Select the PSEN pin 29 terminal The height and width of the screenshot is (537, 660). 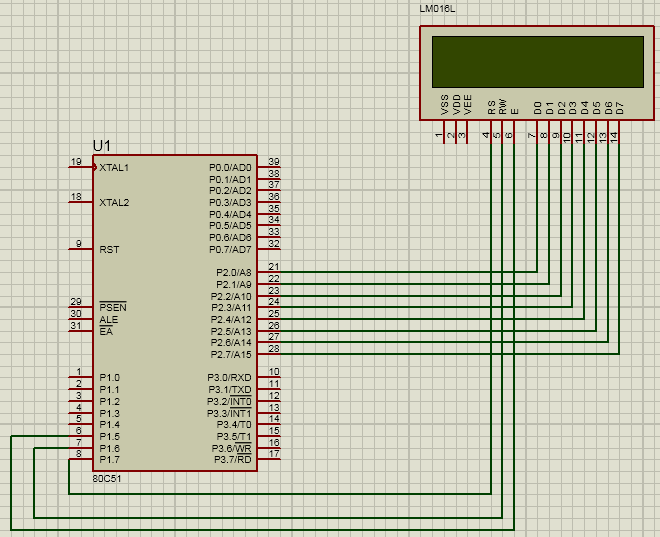coord(80,307)
